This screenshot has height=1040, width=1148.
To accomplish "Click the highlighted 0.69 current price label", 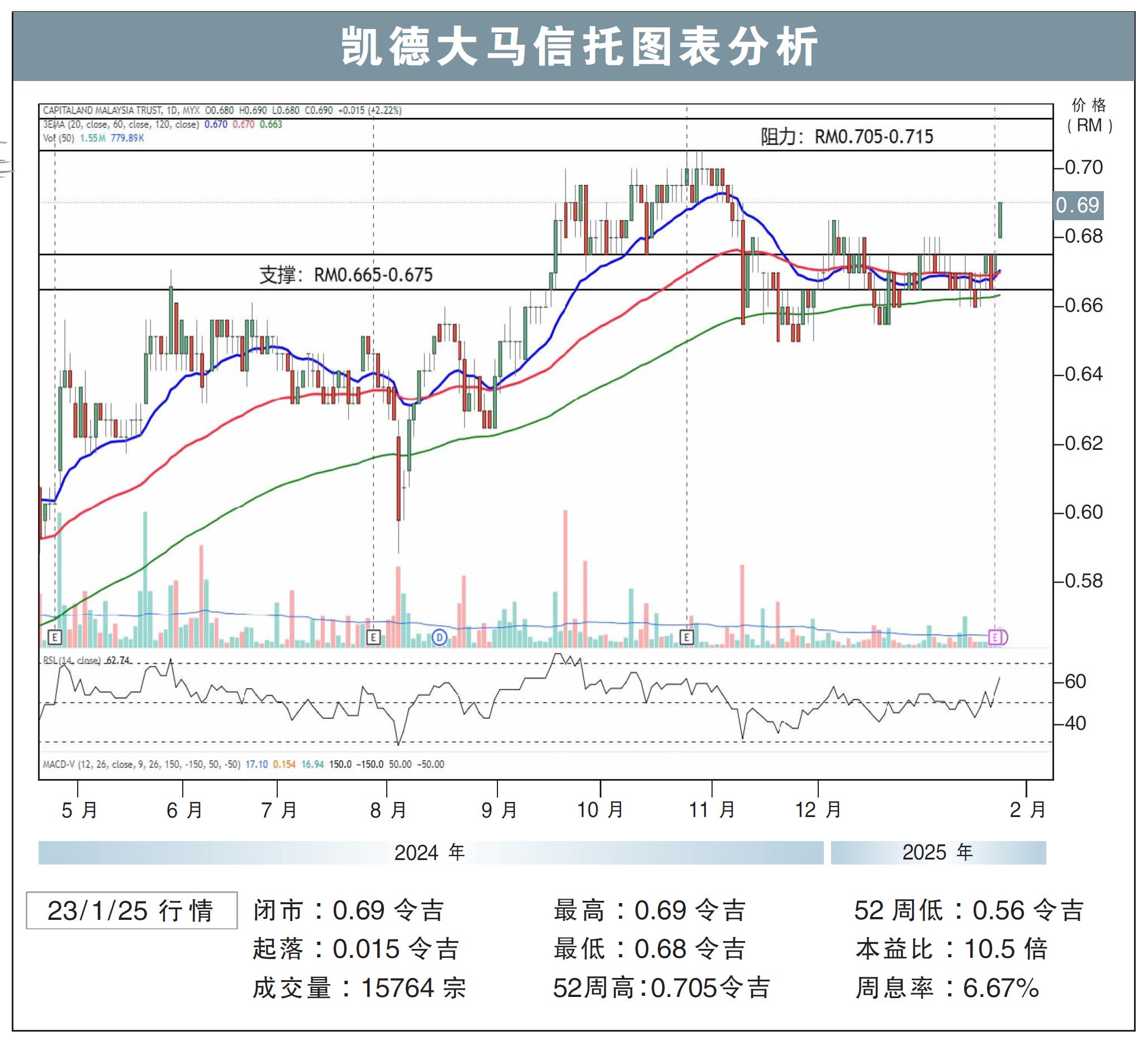I will click(x=1078, y=205).
